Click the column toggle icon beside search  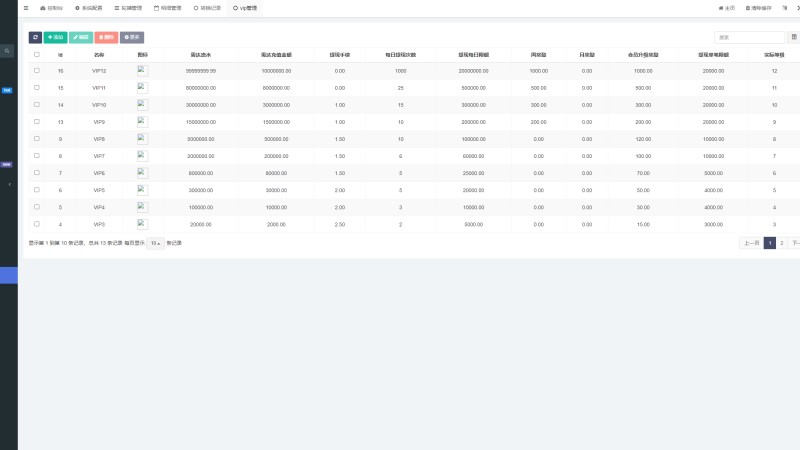794,37
